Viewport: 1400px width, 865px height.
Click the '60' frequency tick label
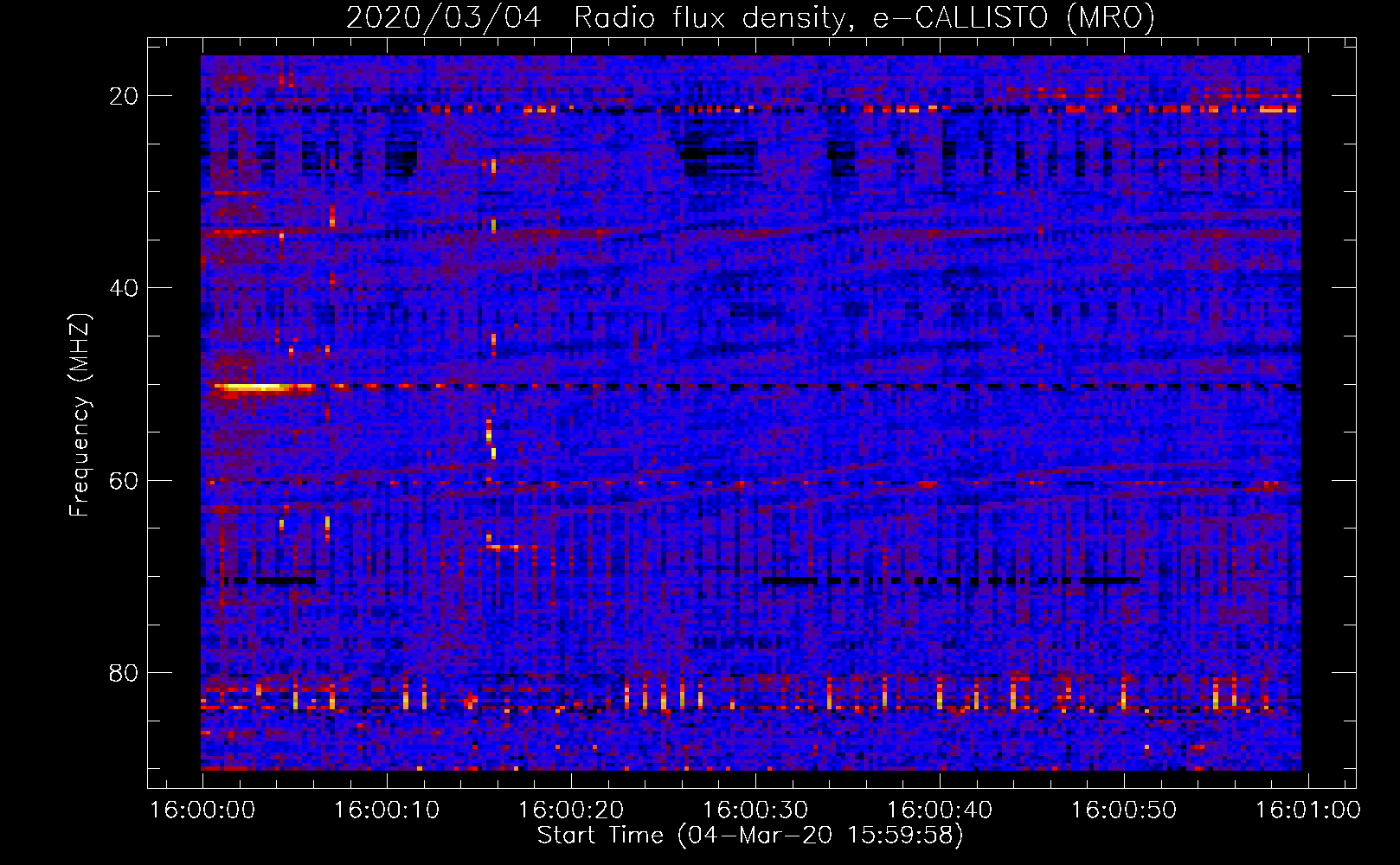click(x=125, y=480)
